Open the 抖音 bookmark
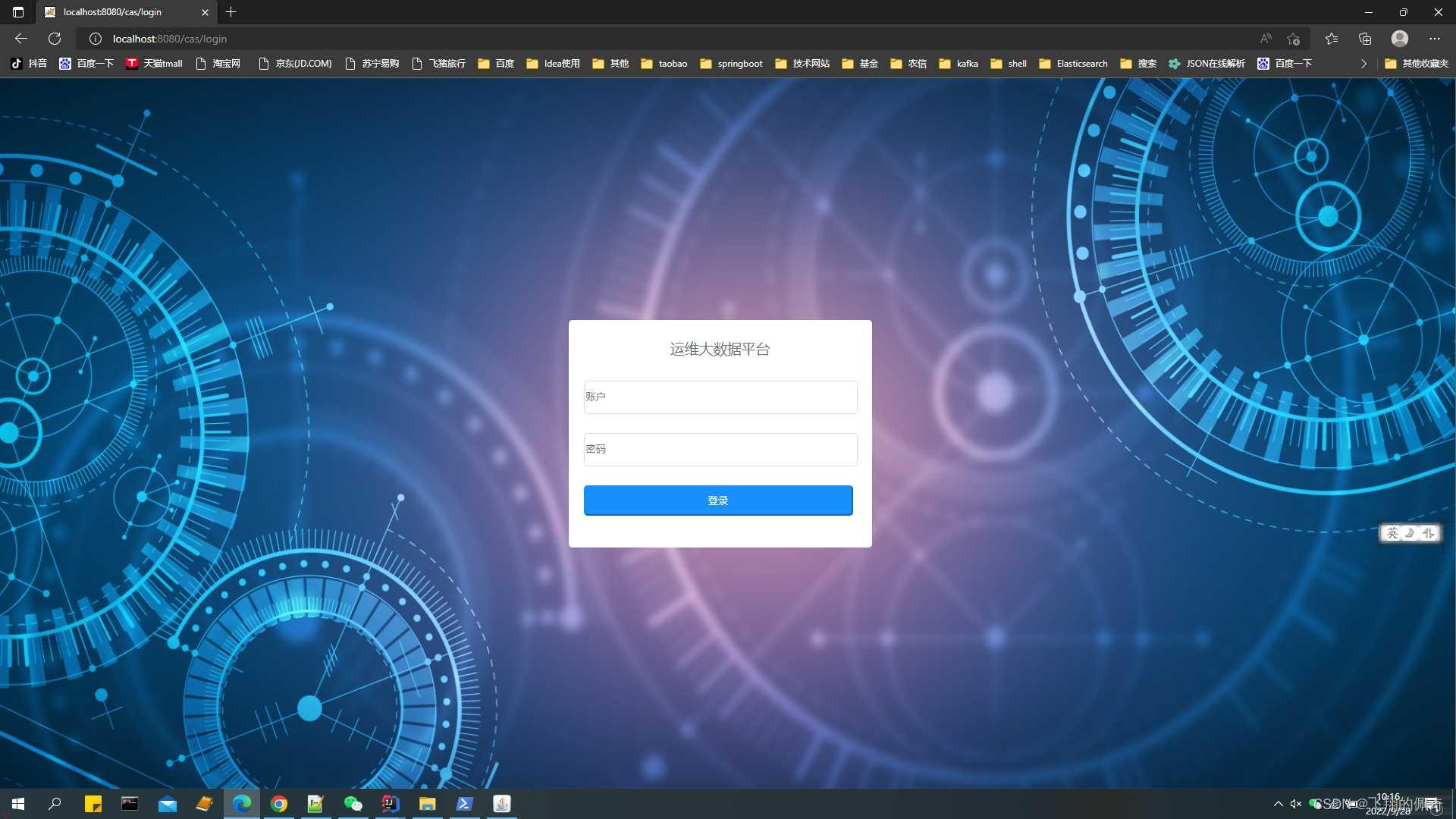The width and height of the screenshot is (1456, 819). [29, 64]
